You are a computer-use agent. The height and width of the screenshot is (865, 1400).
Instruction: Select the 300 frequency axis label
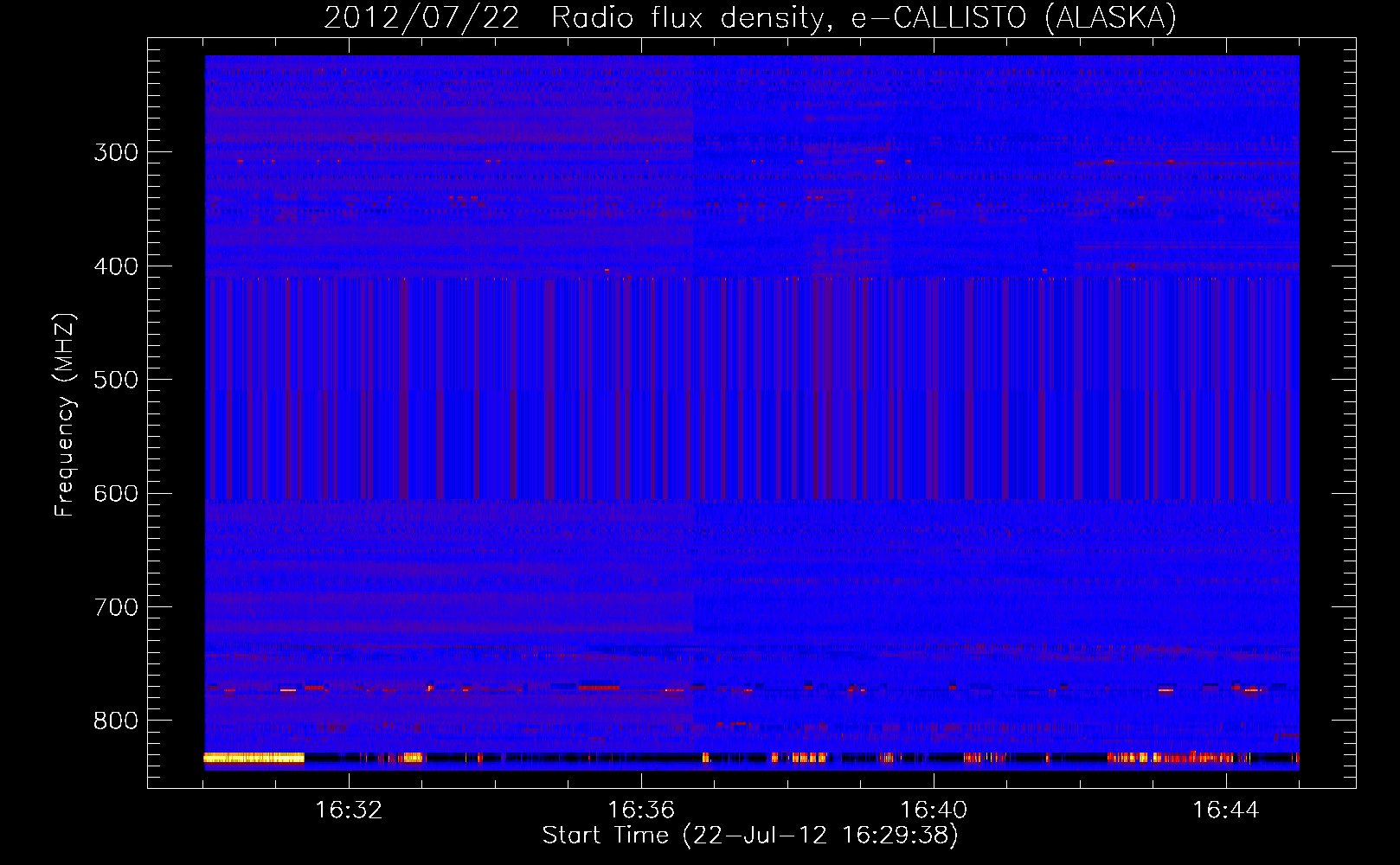pyautogui.click(x=116, y=153)
